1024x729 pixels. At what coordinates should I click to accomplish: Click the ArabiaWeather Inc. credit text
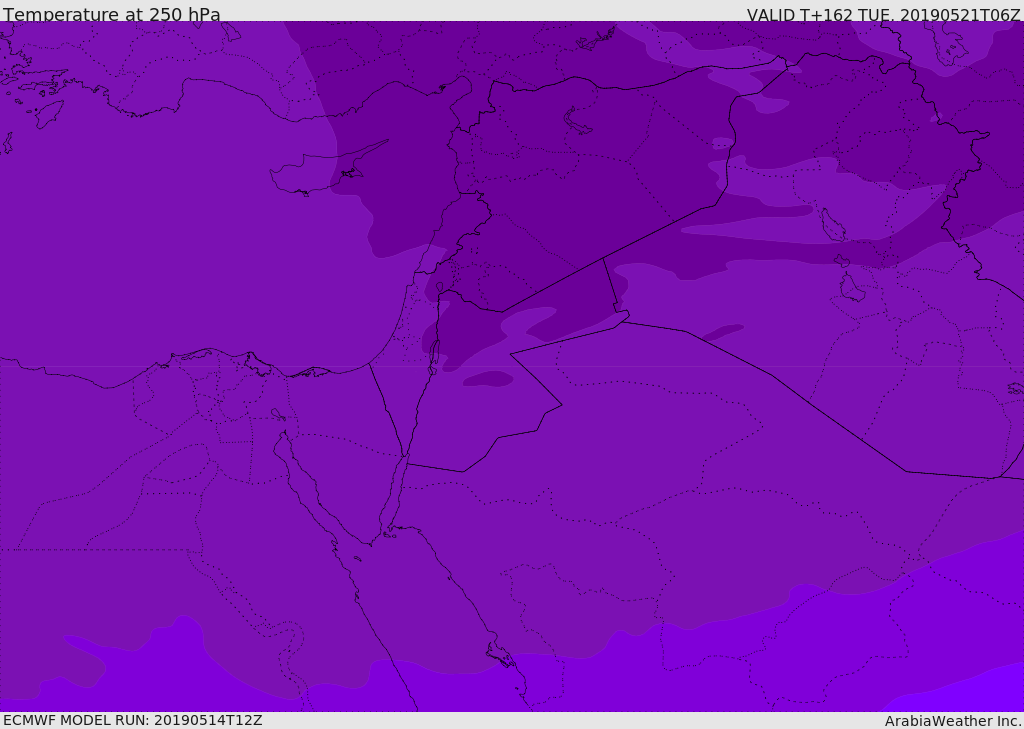953,721
